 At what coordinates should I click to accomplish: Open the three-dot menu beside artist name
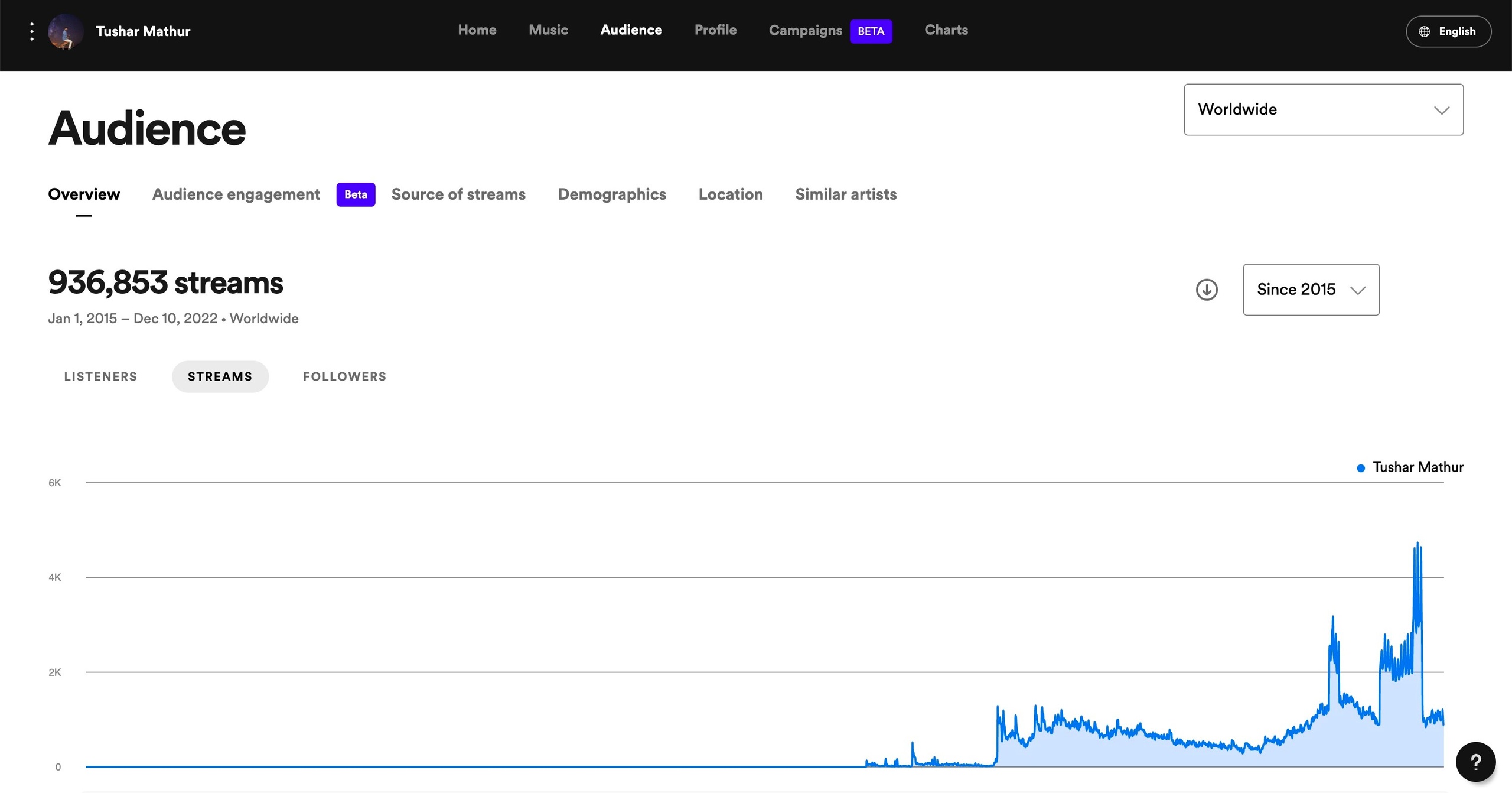[32, 31]
